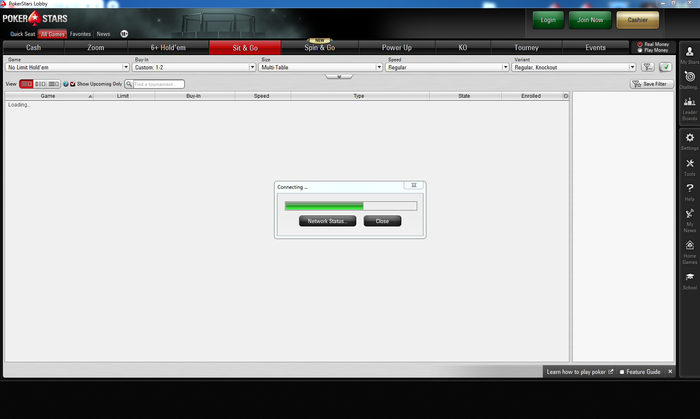Click the 18+ age badge icon
Image resolution: width=700 pixels, height=419 pixels.
[124, 34]
